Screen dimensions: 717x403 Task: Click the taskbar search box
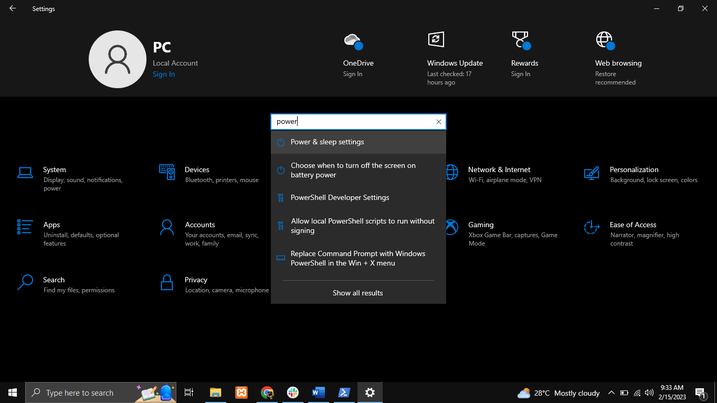(101, 392)
